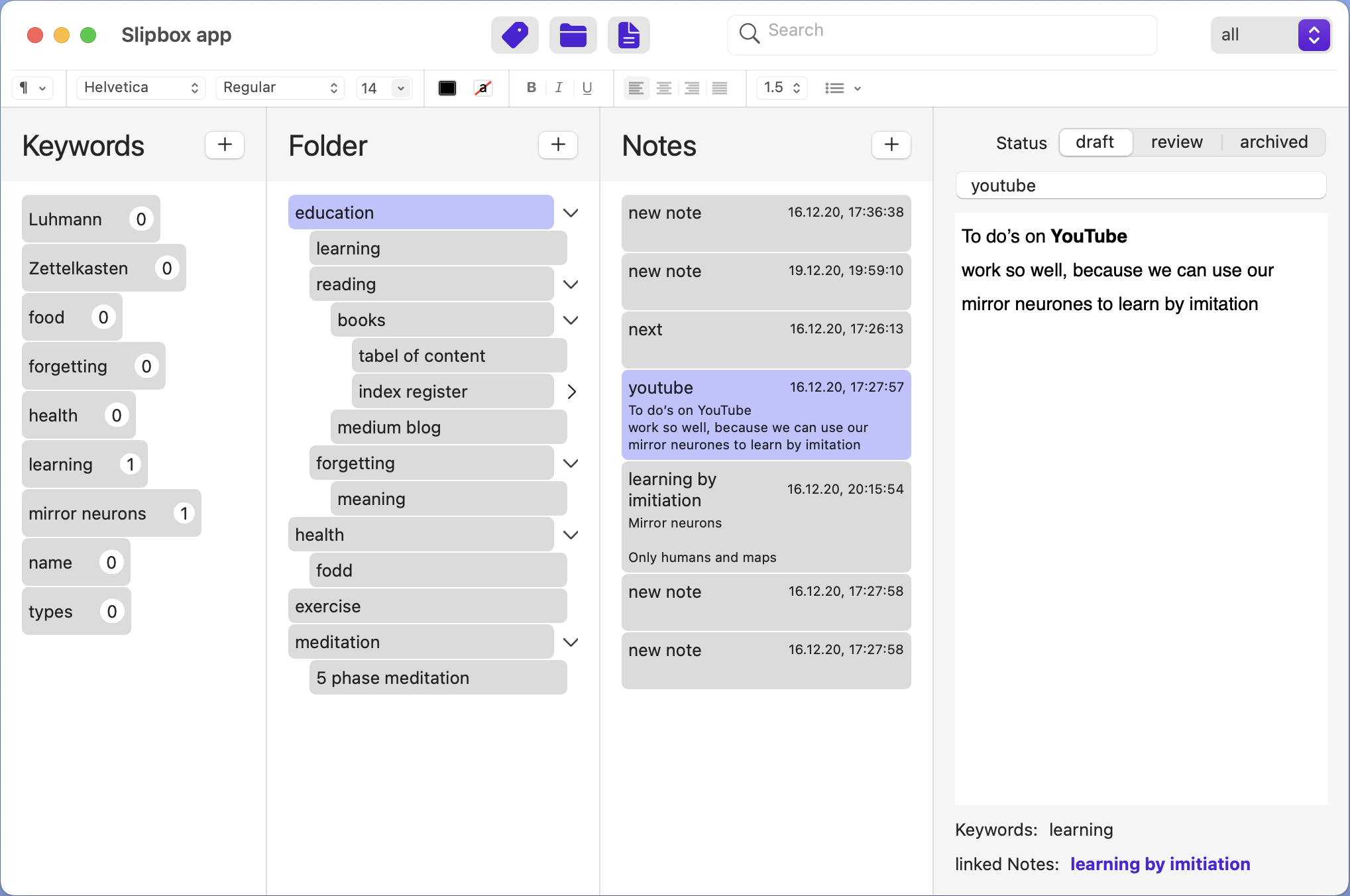Switch status to archived

point(1273,142)
